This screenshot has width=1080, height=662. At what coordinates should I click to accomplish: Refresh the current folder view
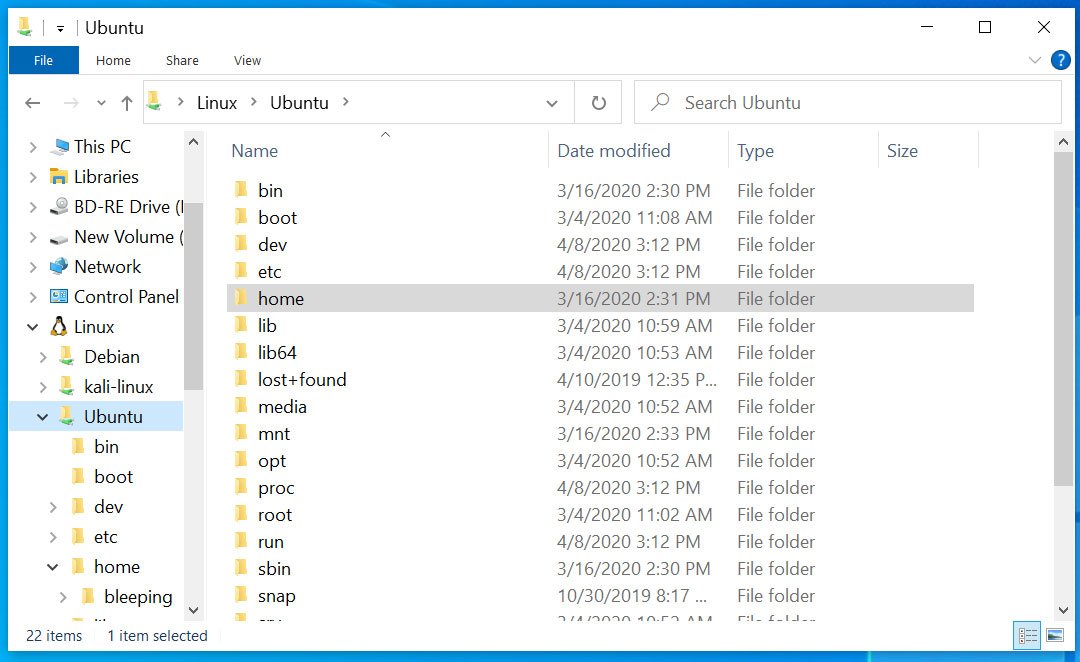point(597,102)
